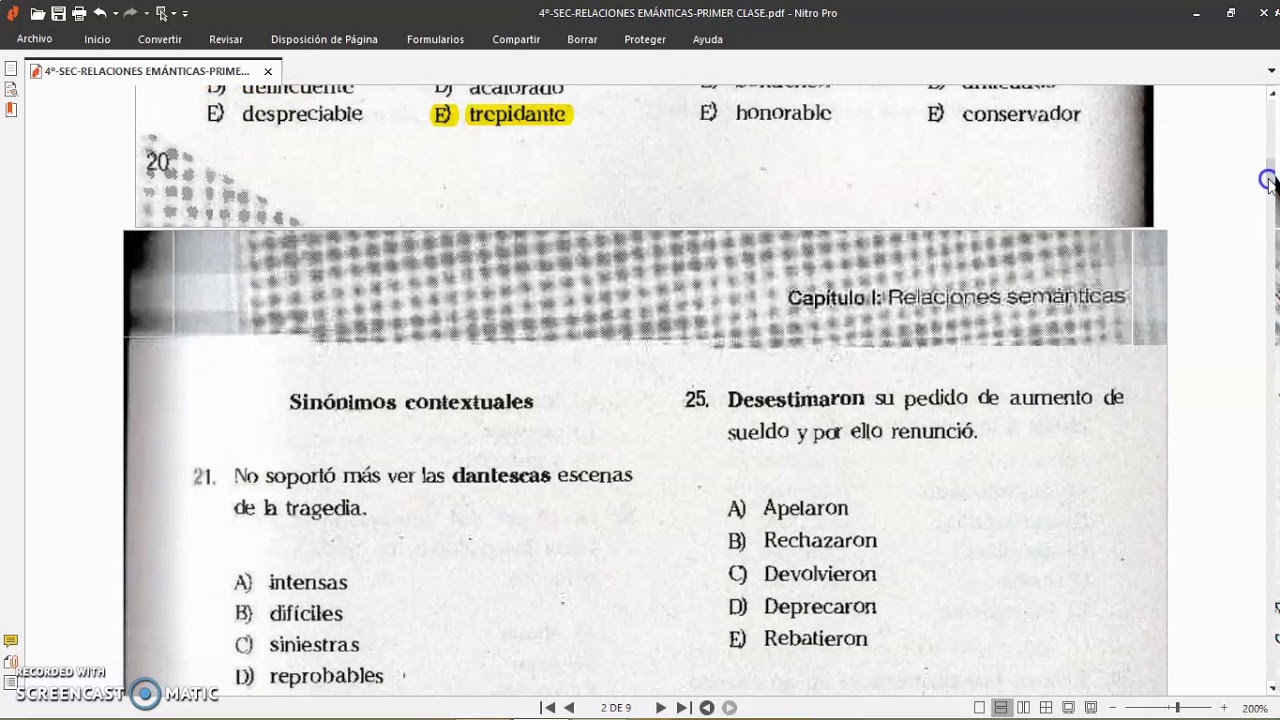Jump to the last page

tap(683, 707)
